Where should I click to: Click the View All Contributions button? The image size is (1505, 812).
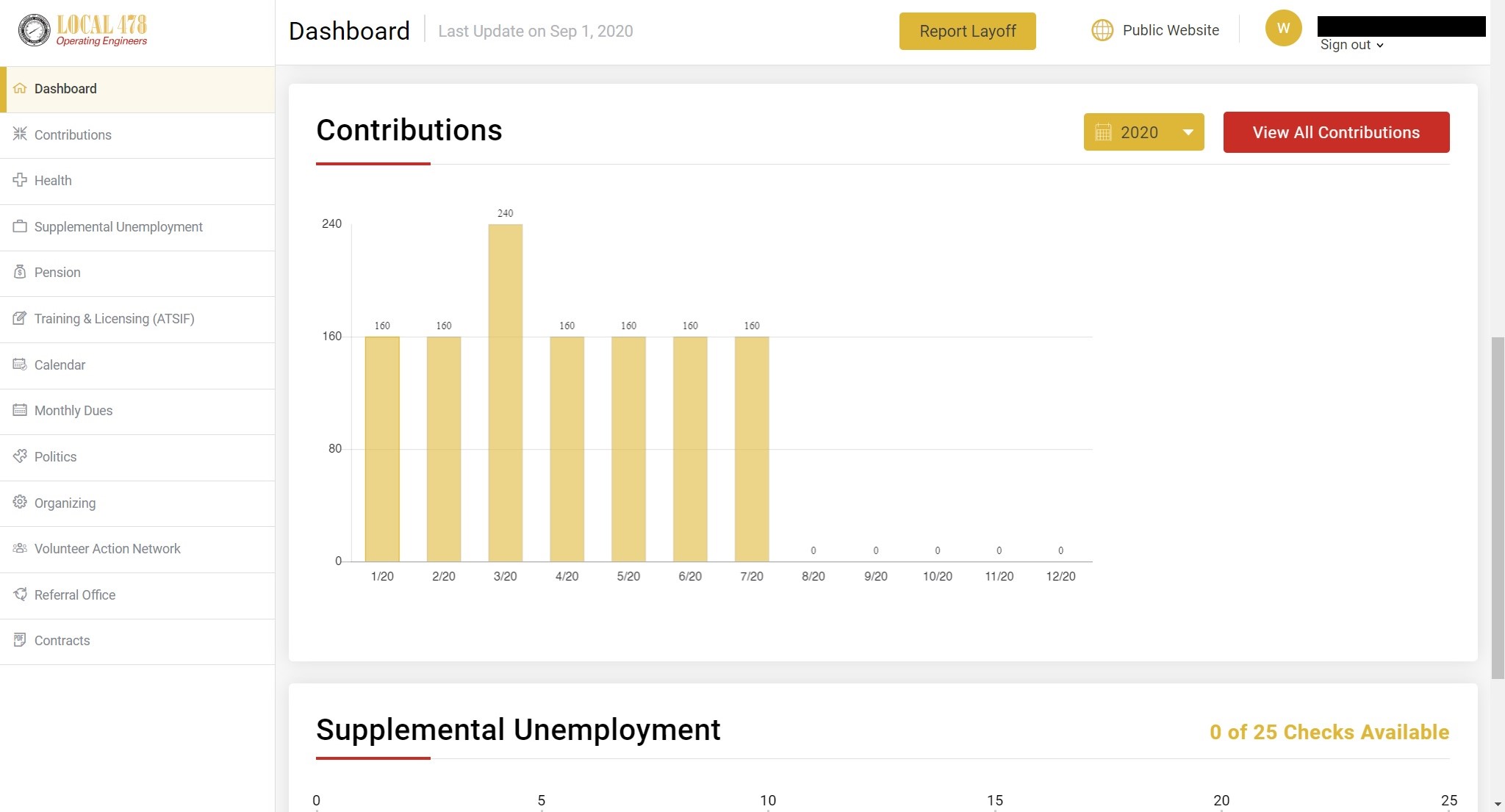[1336, 132]
